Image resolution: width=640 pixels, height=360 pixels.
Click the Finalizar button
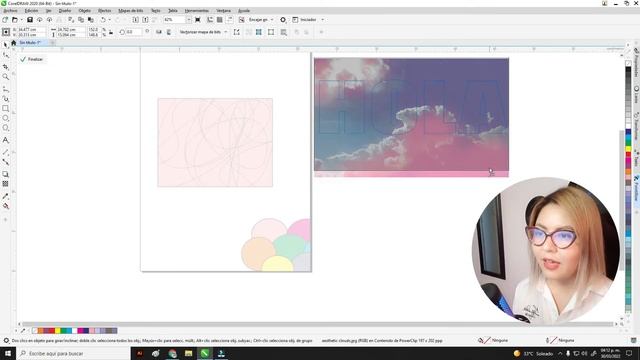(x=32, y=59)
